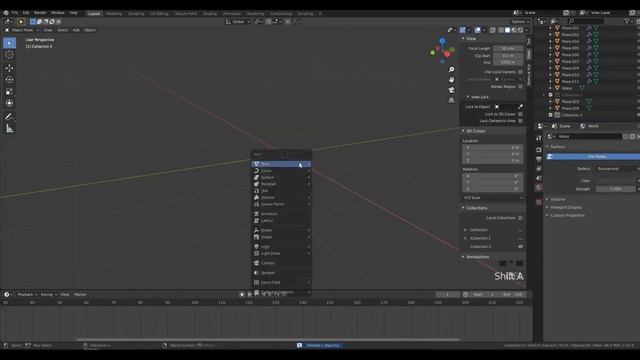Image resolution: width=640 pixels, height=360 pixels.
Task: Click the Blender logo menu icon
Action: tap(6, 13)
